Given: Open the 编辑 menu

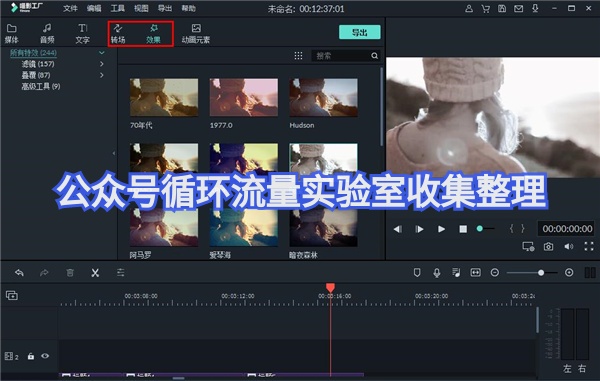Looking at the screenshot, I should [94, 8].
